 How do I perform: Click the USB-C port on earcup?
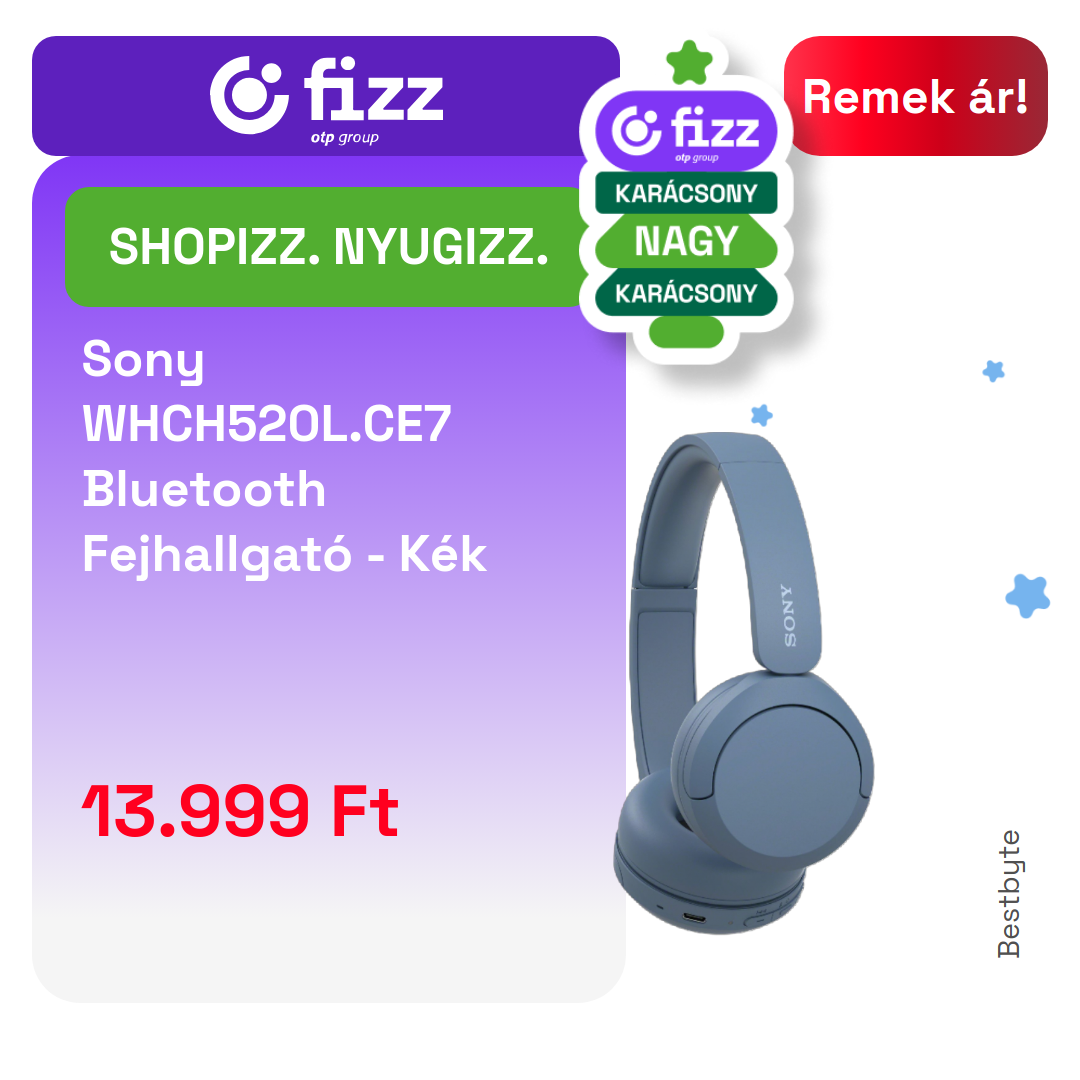point(694,918)
